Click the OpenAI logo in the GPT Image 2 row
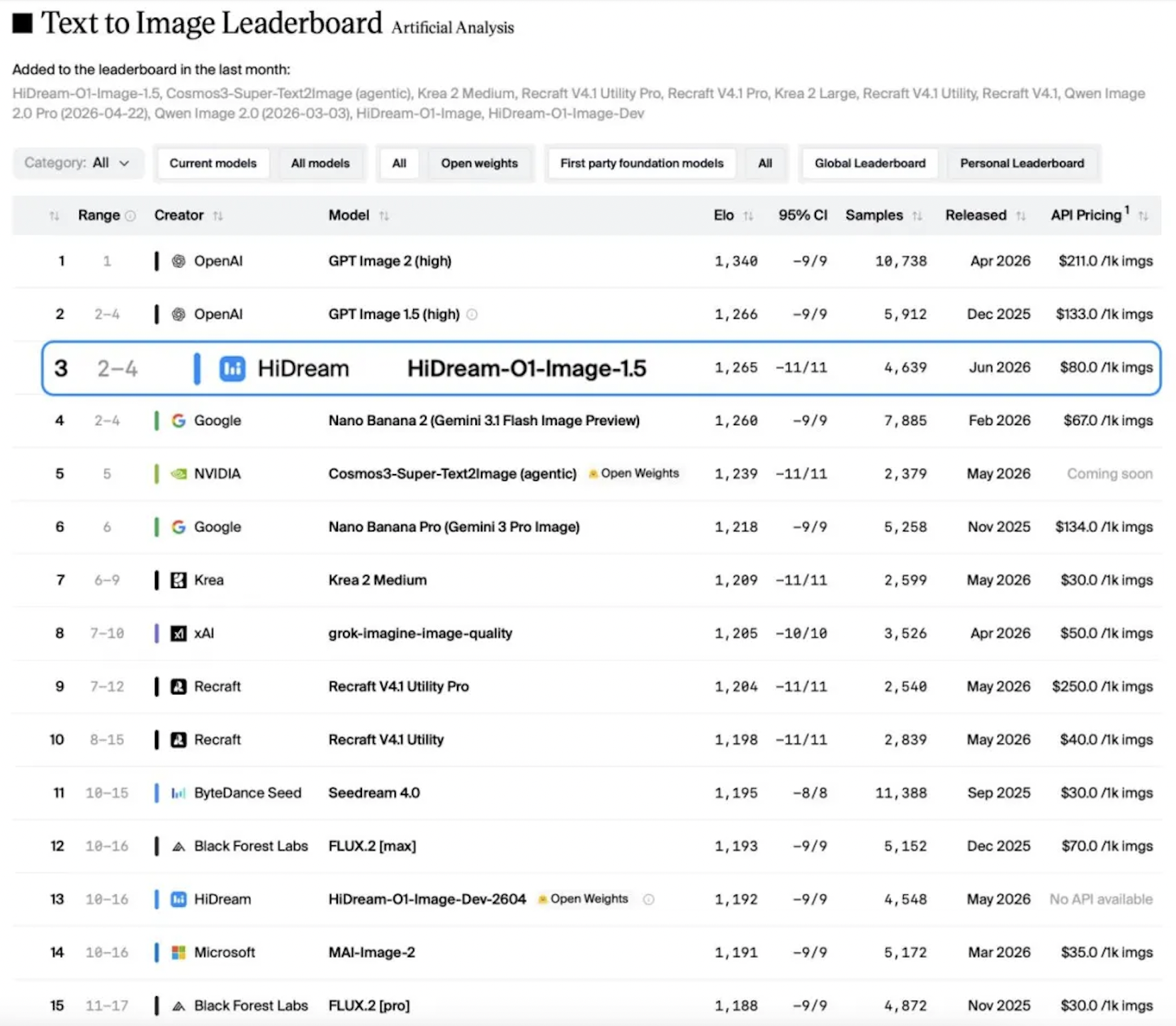This screenshot has width=1176, height=1026. coord(179,261)
